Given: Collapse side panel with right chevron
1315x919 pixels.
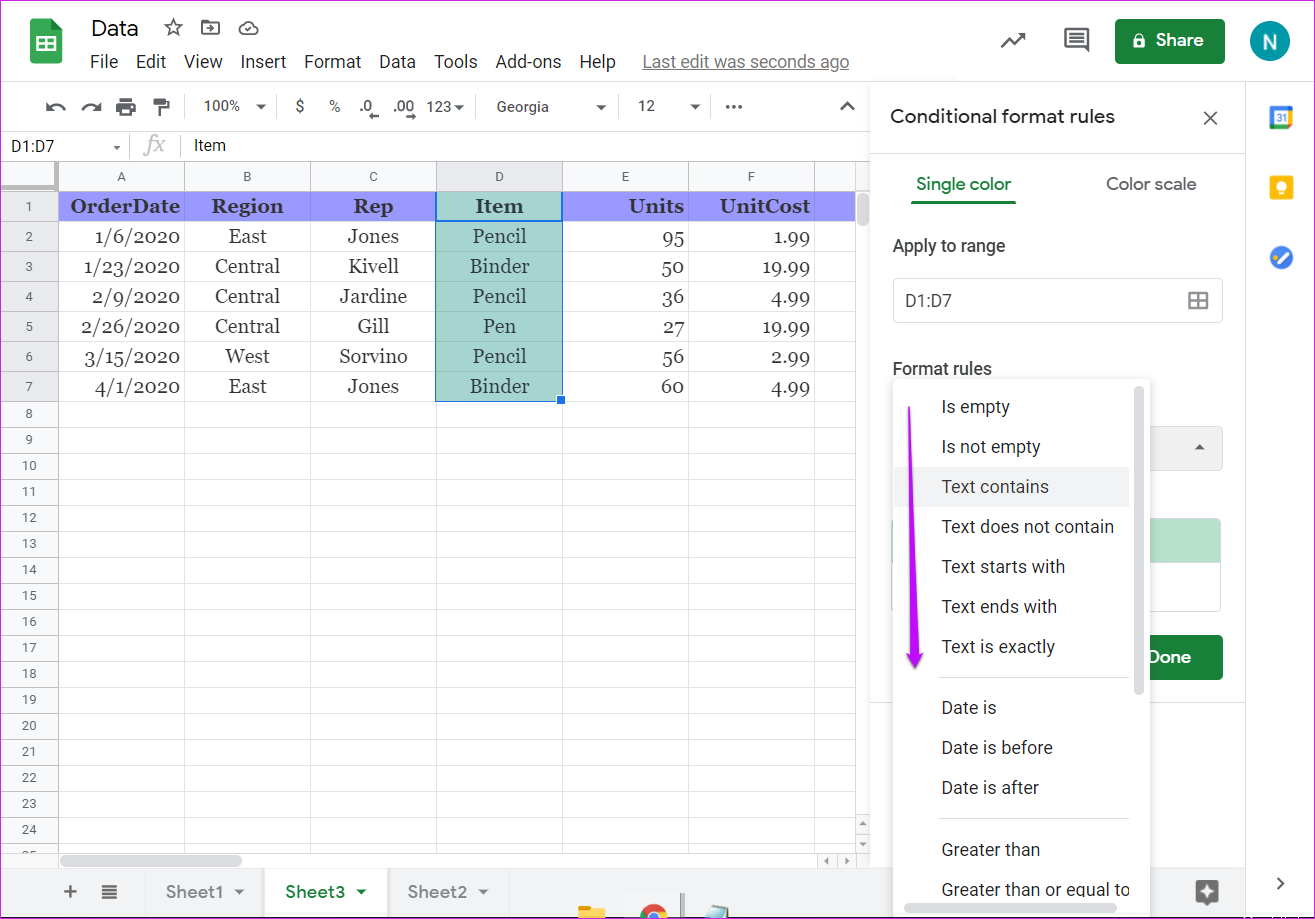Looking at the screenshot, I should [1280, 883].
